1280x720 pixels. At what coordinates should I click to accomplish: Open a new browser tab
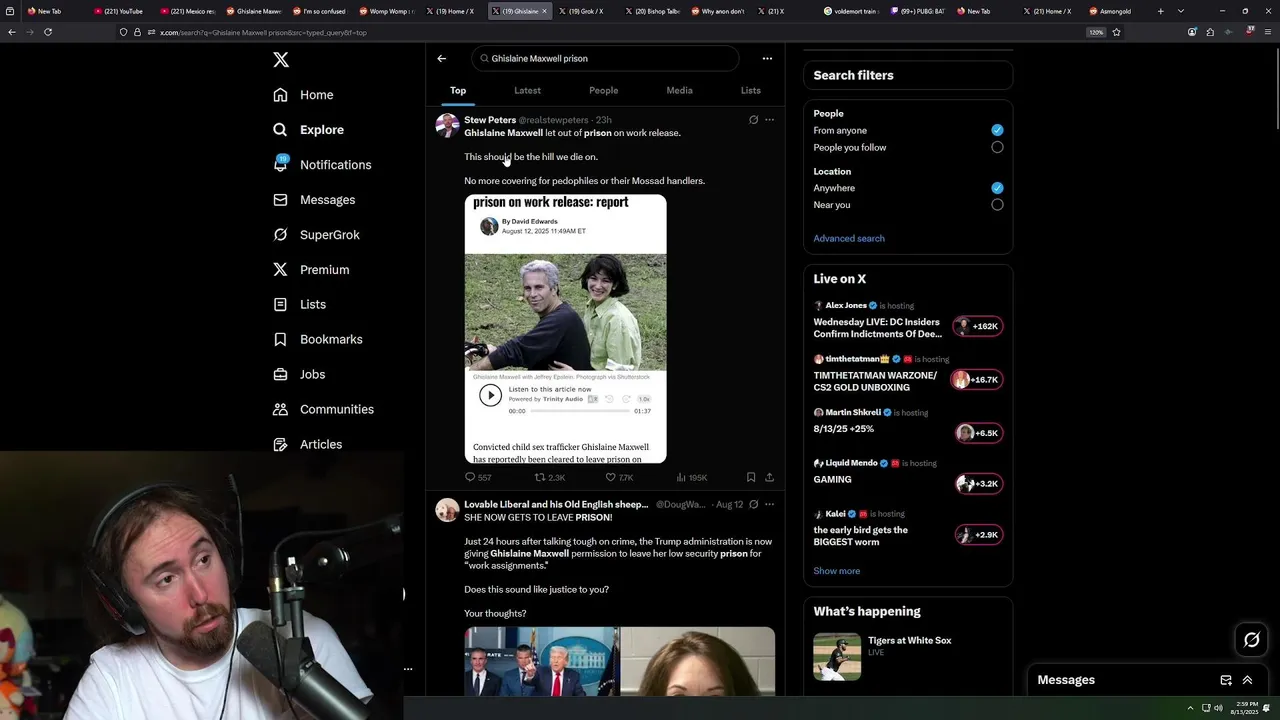[x=1160, y=11]
